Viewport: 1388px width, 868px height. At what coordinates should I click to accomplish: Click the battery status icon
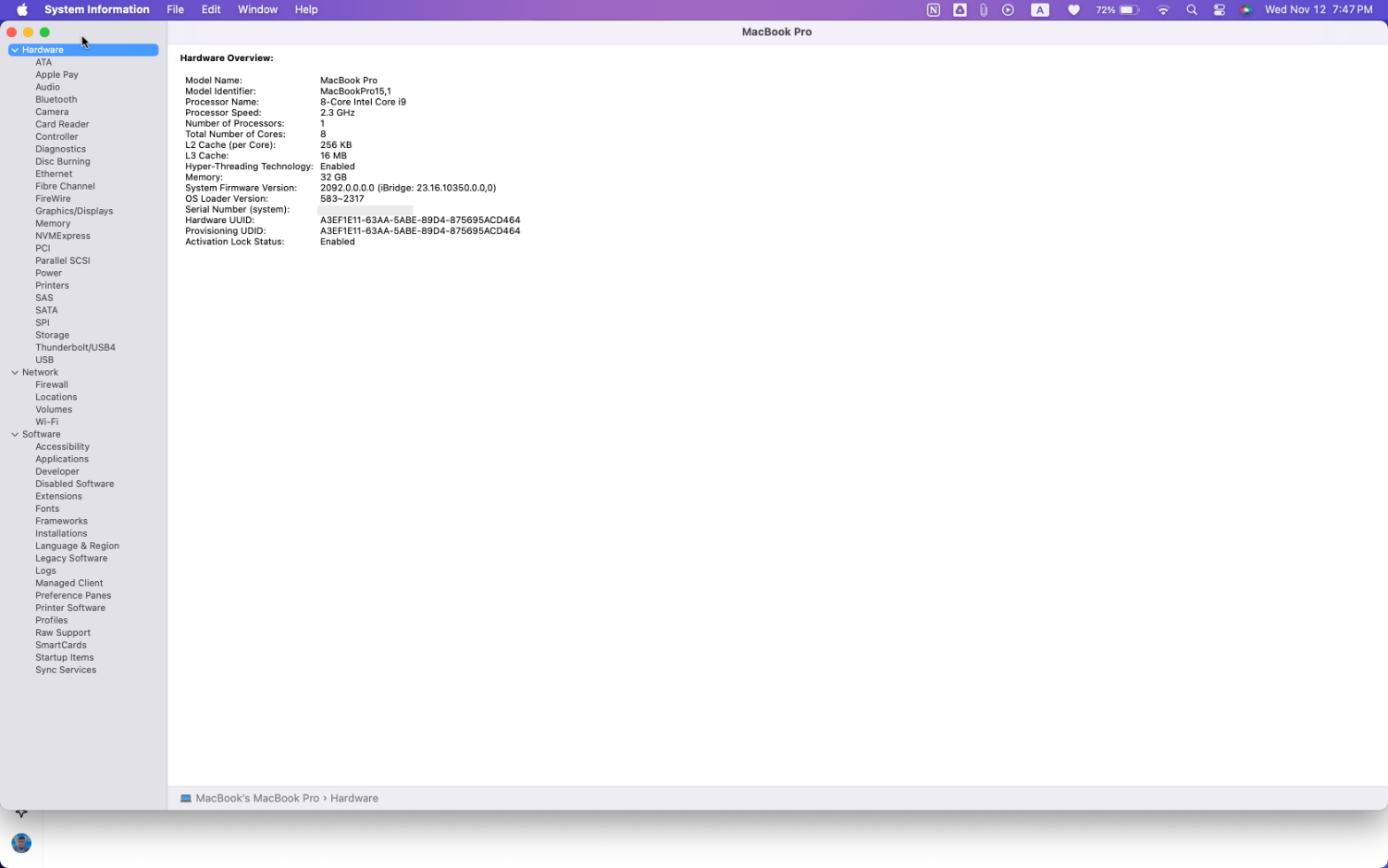[x=1129, y=10]
